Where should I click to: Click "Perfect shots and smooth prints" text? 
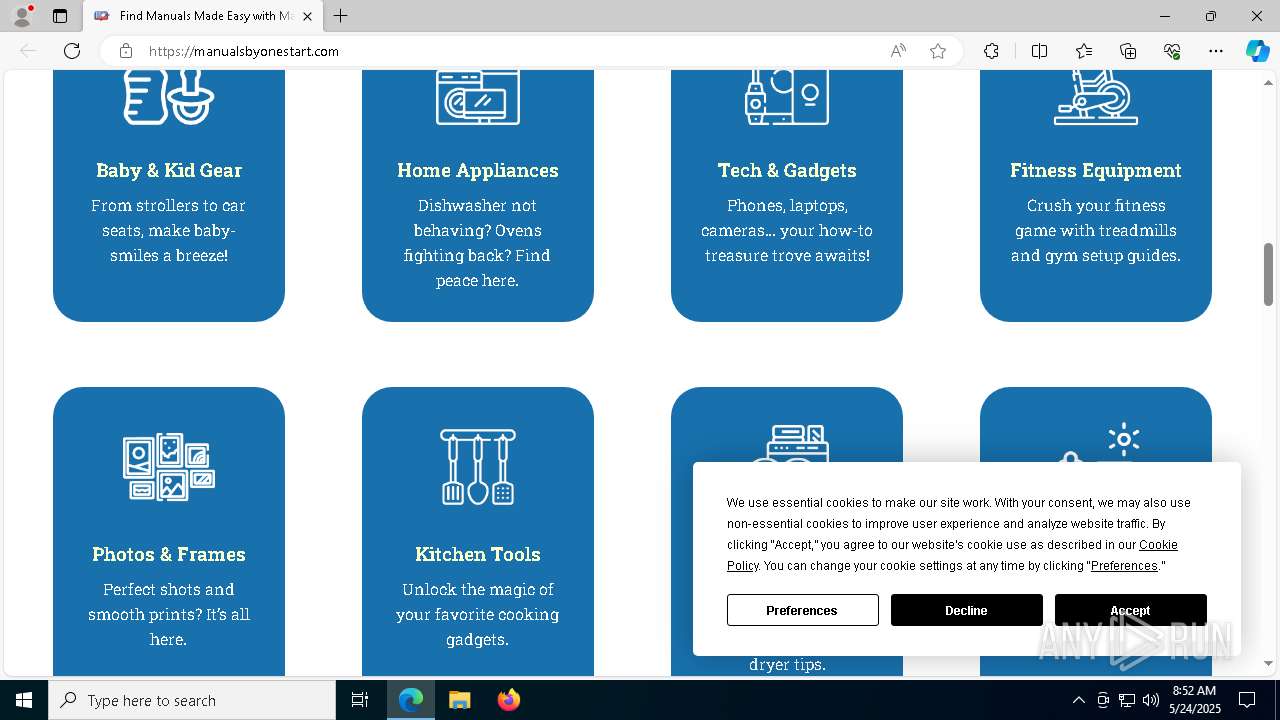click(x=168, y=614)
